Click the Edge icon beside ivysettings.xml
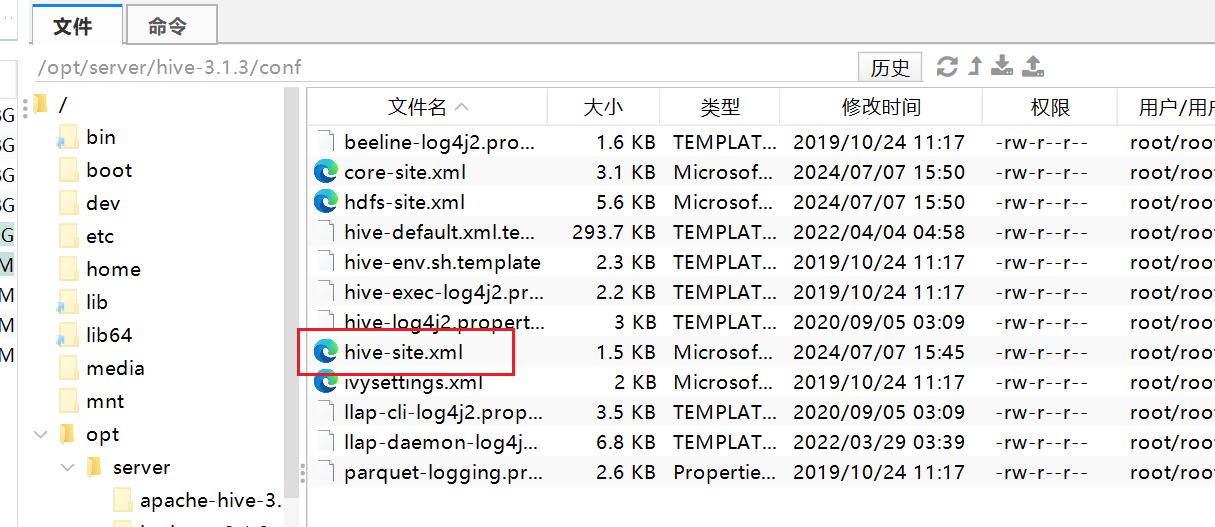1215x527 pixels. click(x=325, y=382)
